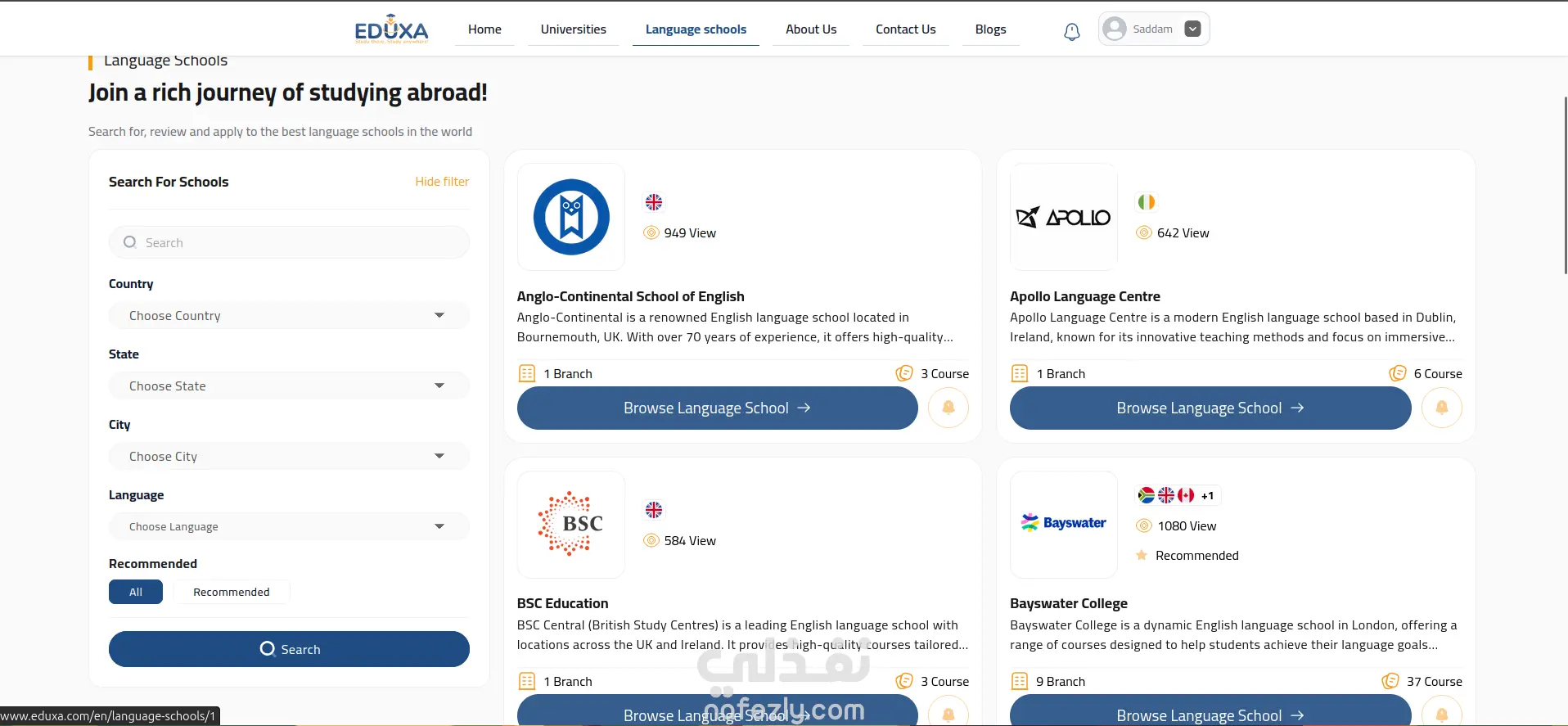The image size is (1568, 726).
Task: Open the Choose Language dropdown
Action: 289,526
